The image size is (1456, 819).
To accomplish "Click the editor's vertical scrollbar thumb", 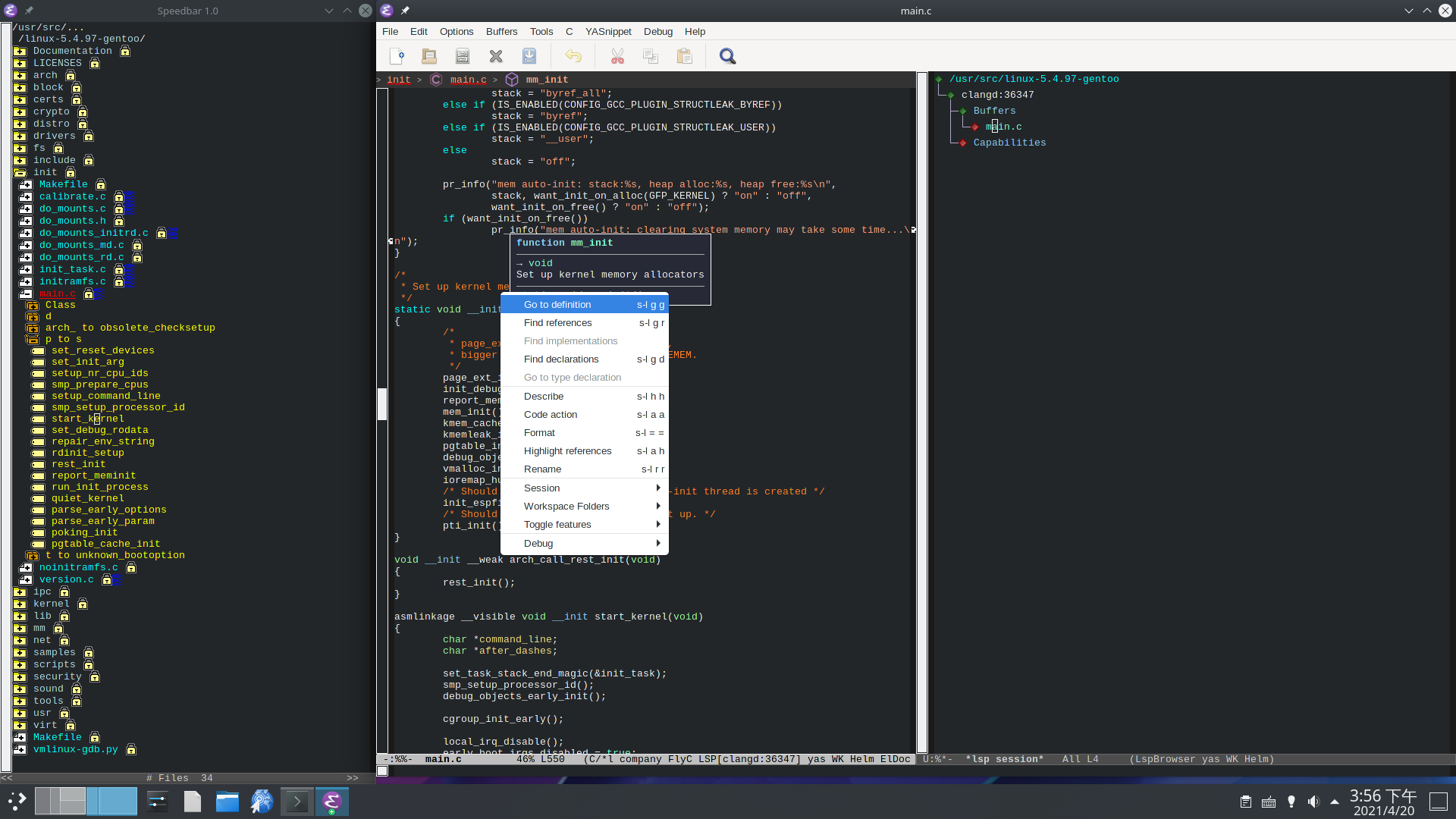I will click(382, 403).
